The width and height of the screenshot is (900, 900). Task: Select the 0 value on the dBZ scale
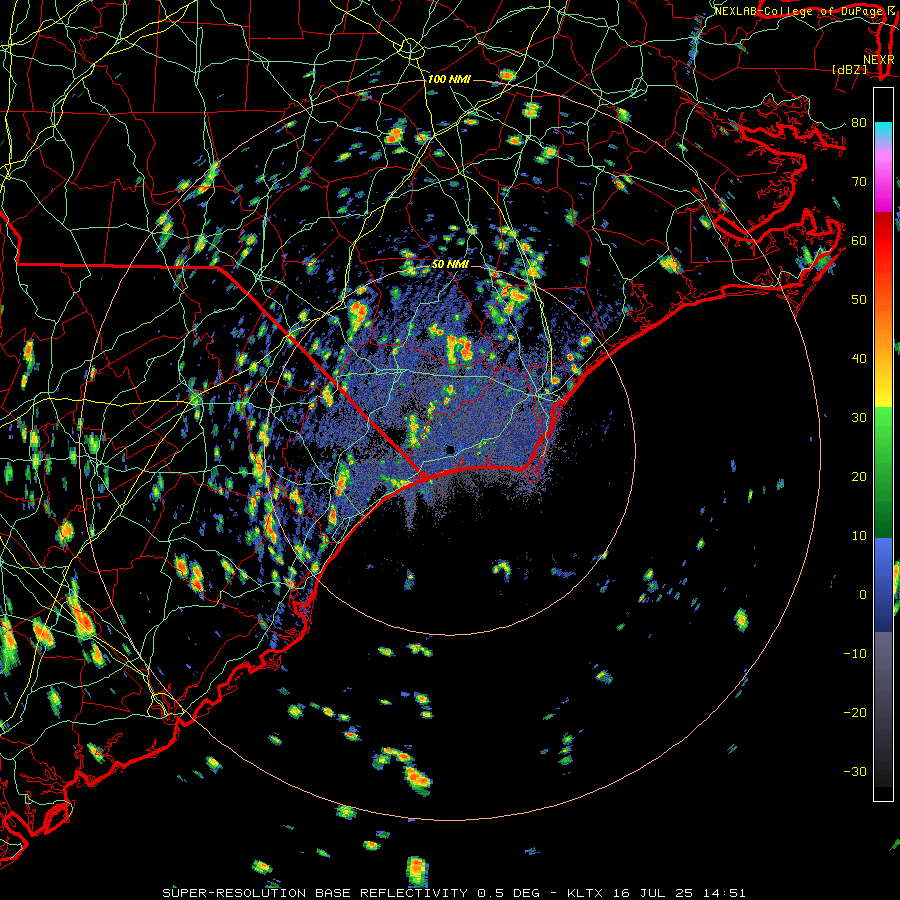pos(863,595)
